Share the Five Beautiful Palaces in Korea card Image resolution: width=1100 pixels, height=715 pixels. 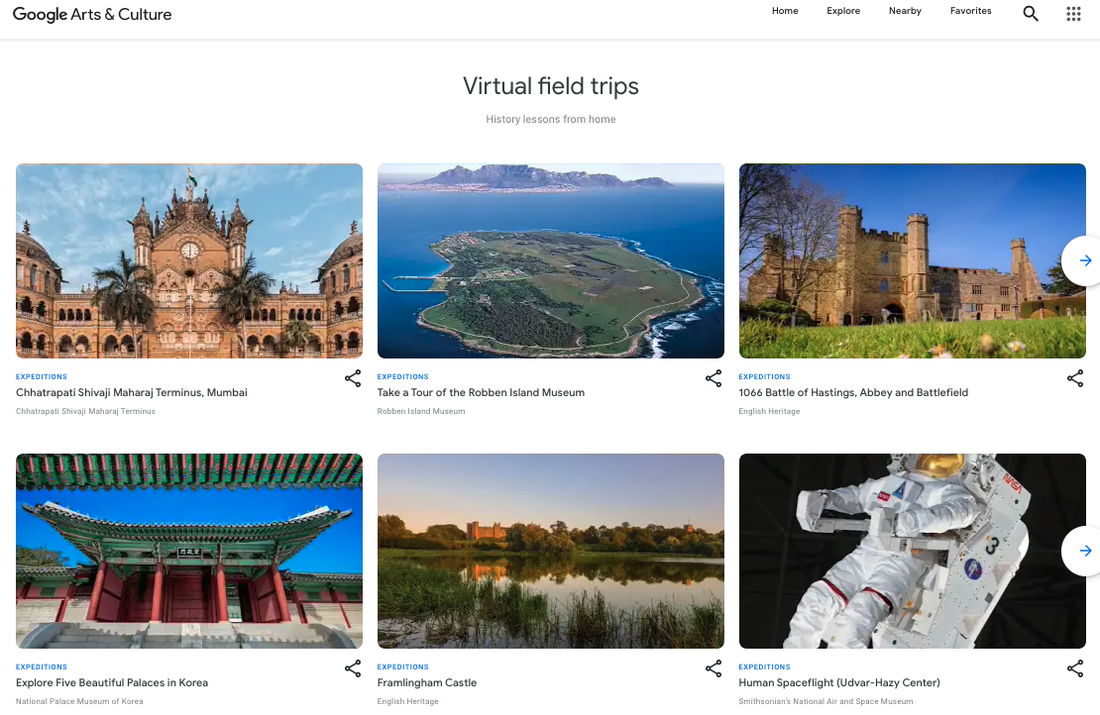point(353,669)
